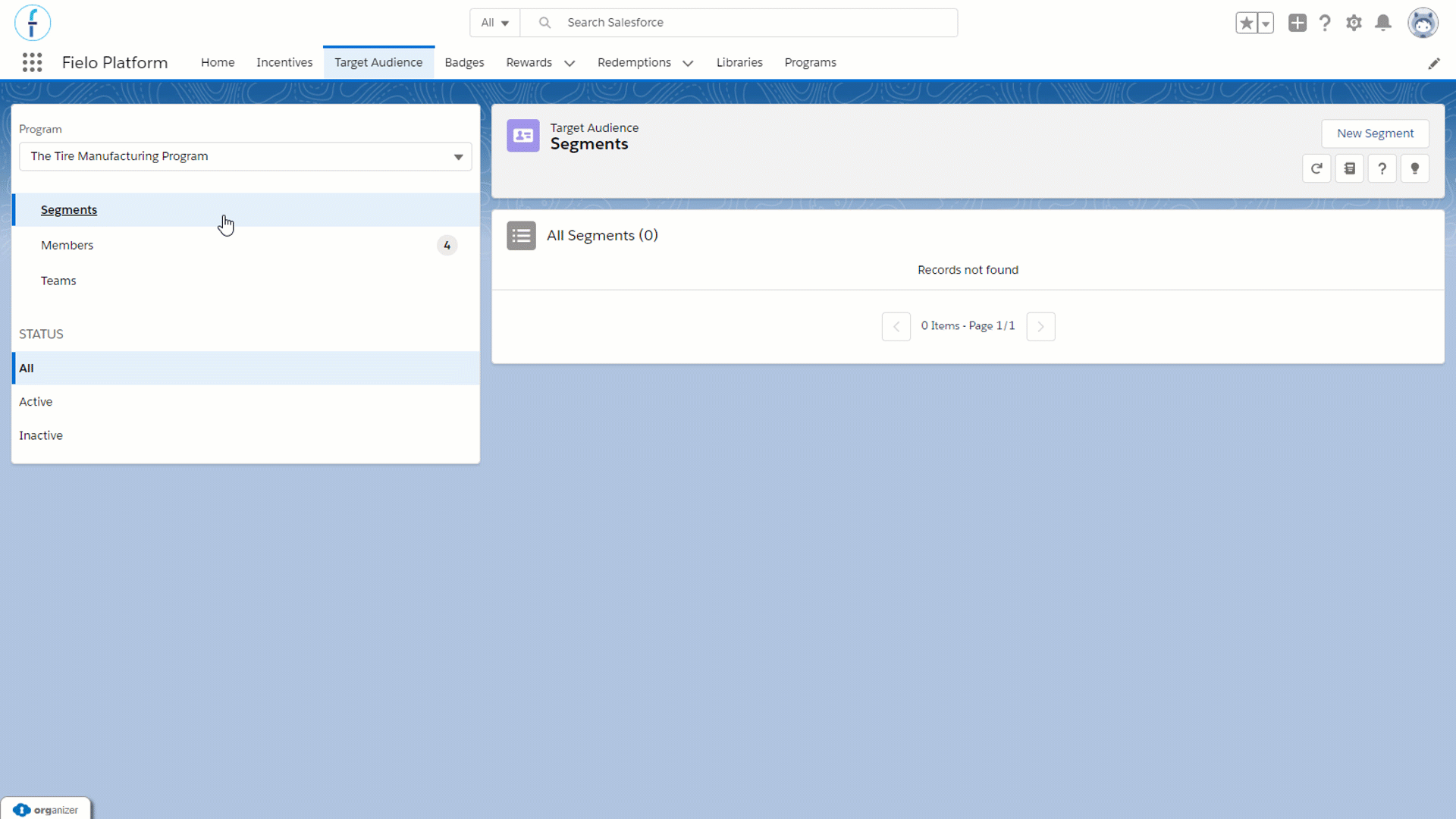Image resolution: width=1456 pixels, height=819 pixels.
Task: Open Salesforce Help question mark
Action: pos(1325,23)
